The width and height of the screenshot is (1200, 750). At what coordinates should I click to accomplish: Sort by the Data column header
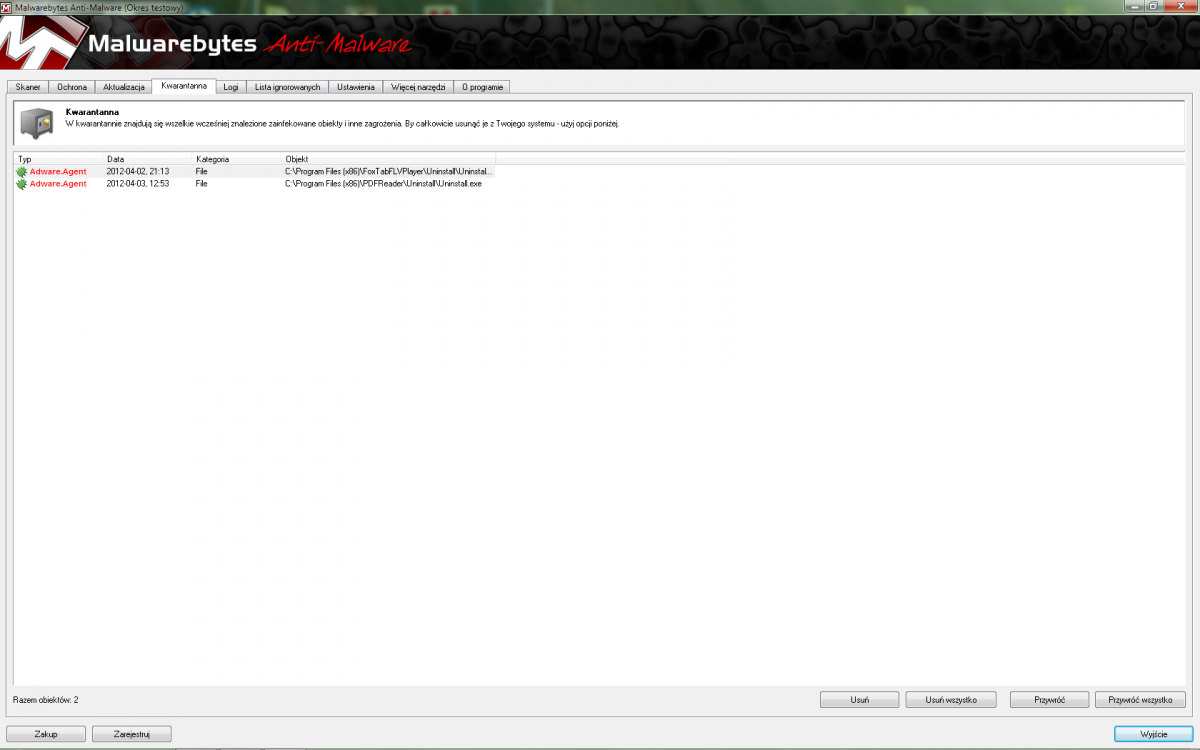[147, 159]
